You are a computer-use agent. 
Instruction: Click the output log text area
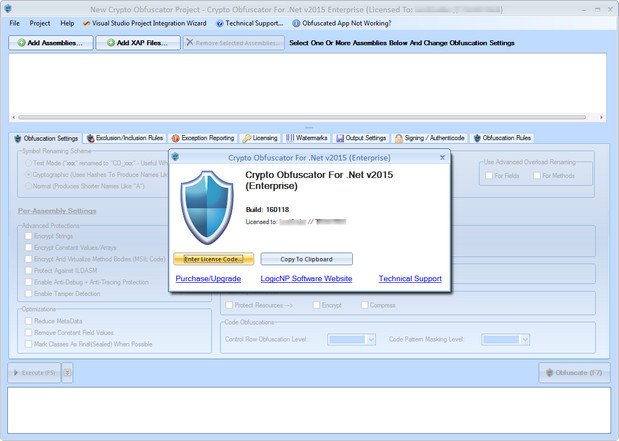pyautogui.click(x=309, y=411)
